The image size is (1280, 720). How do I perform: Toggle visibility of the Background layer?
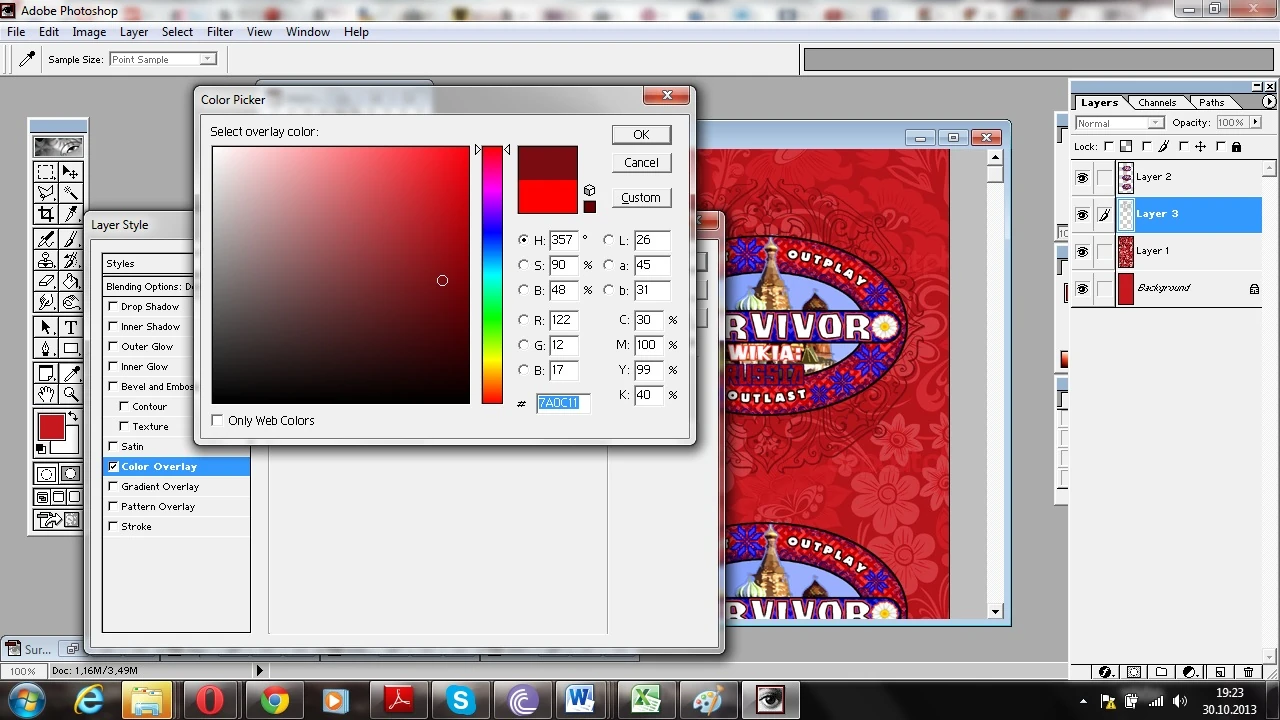[x=1082, y=288]
